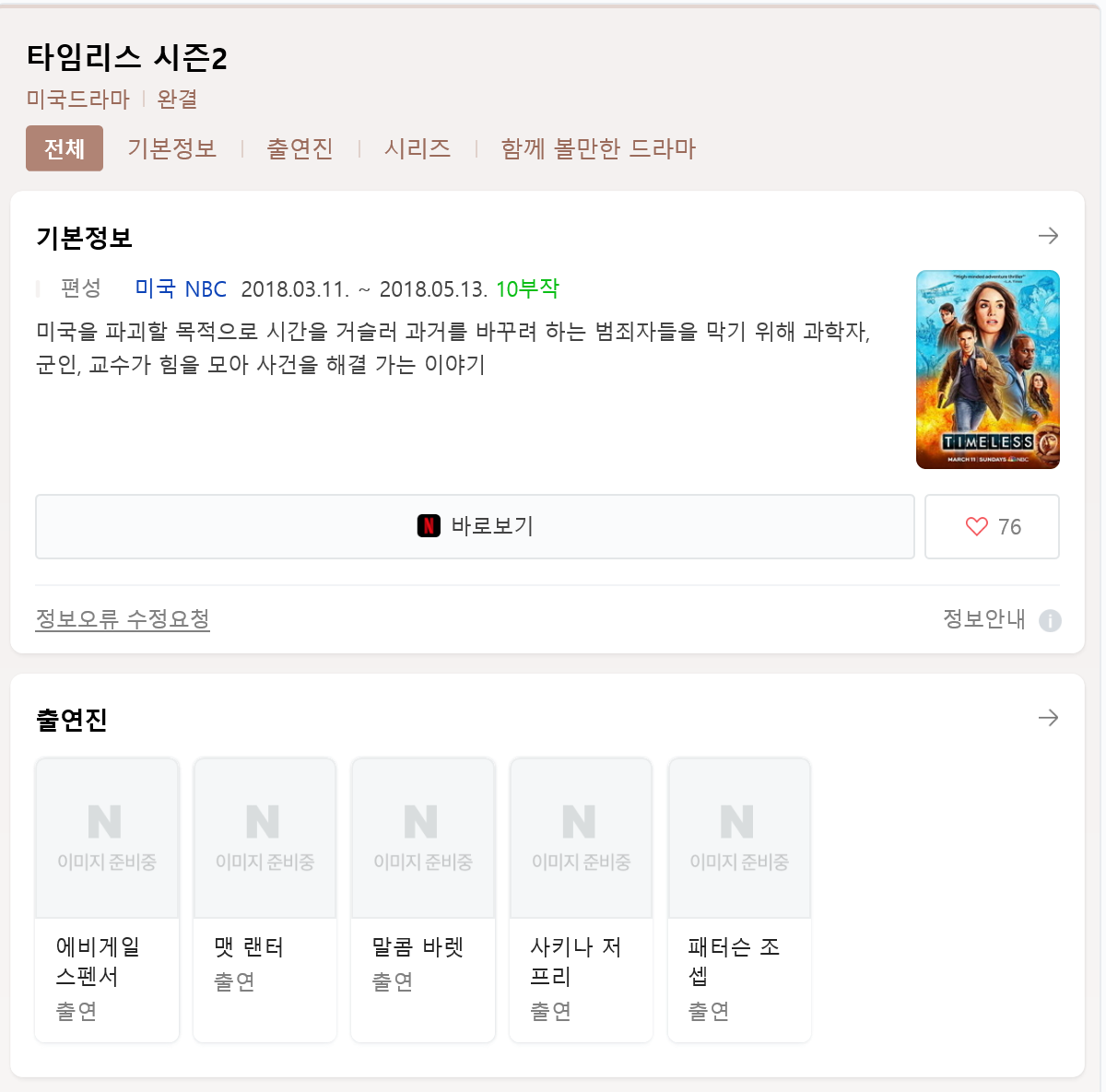Click the 바로보기 button
This screenshot has width=1106, height=1092.
tap(475, 526)
